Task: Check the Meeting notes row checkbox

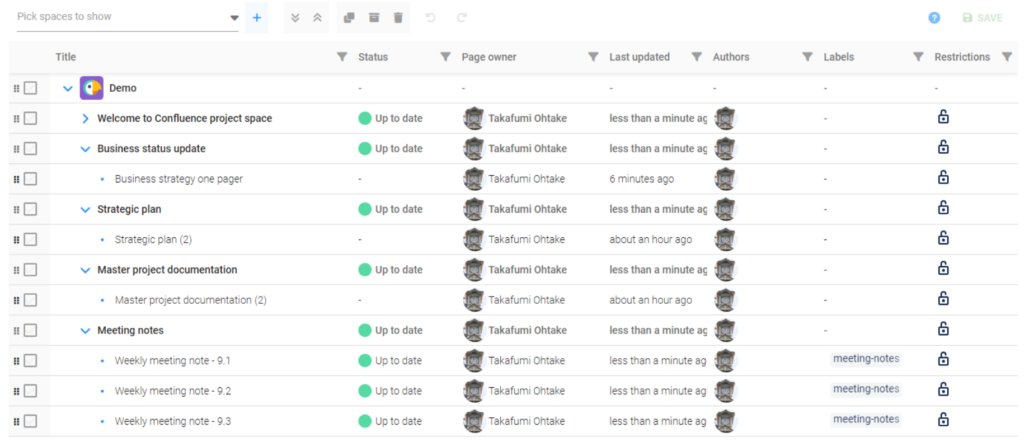Action: [30, 330]
